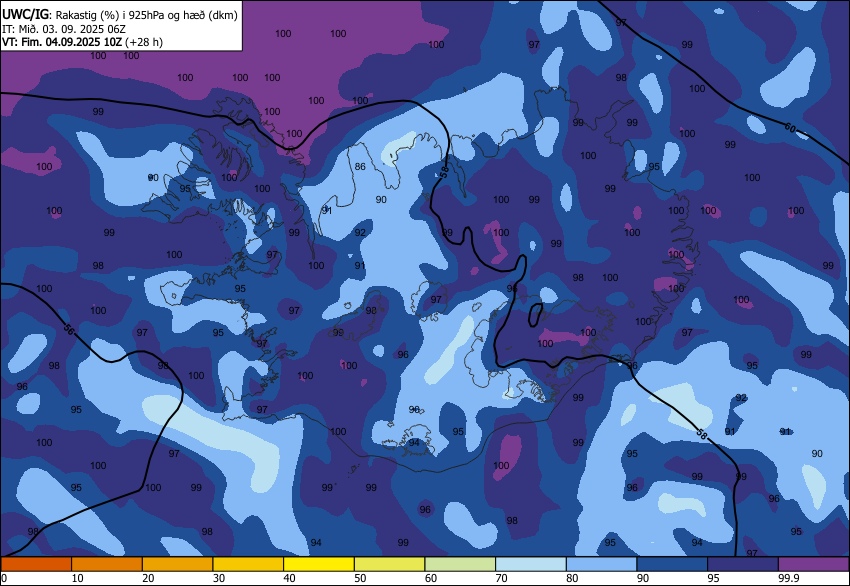Click the legend scale label '30'

pyautogui.click(x=218, y=578)
